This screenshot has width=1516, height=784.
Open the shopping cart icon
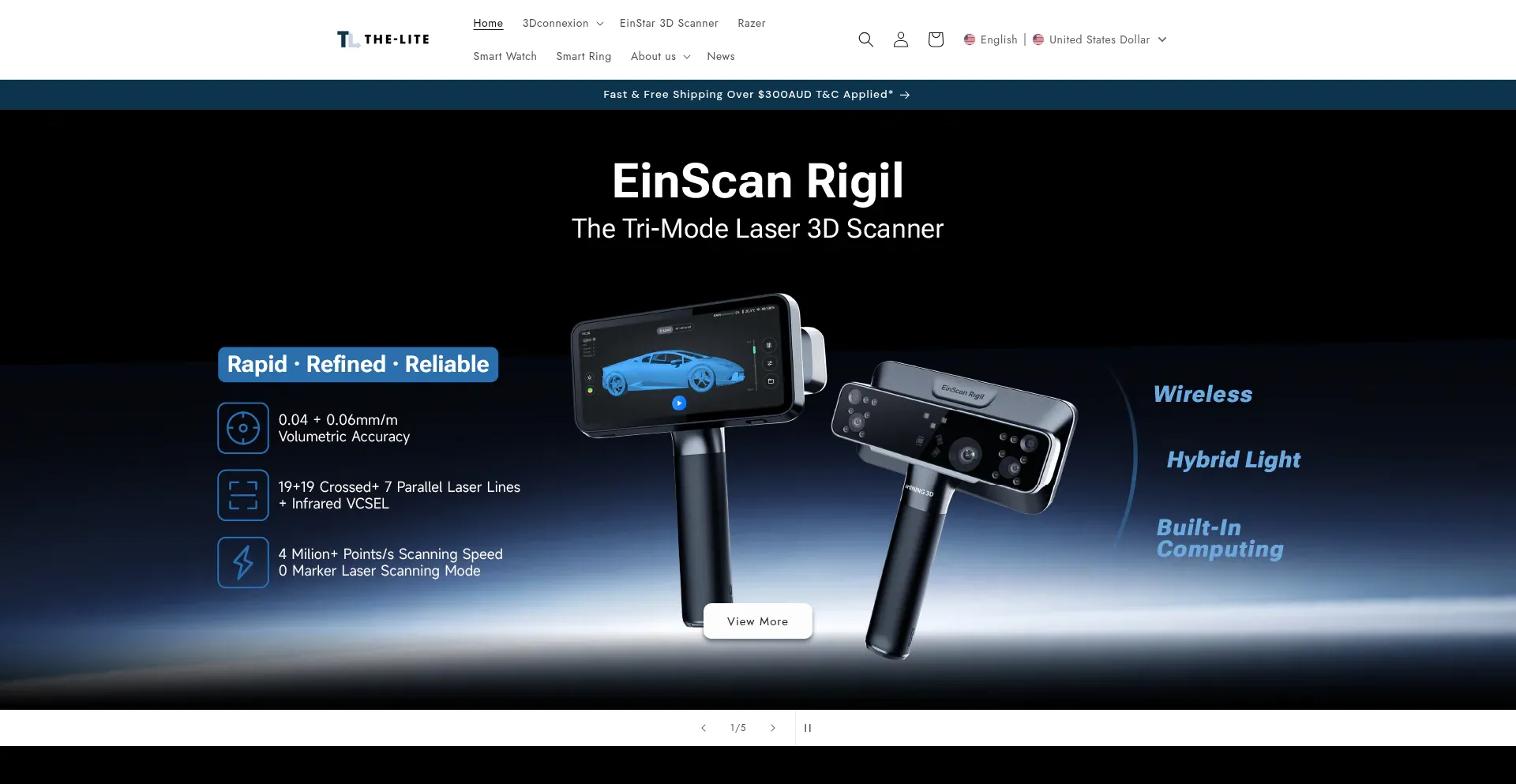click(x=936, y=39)
